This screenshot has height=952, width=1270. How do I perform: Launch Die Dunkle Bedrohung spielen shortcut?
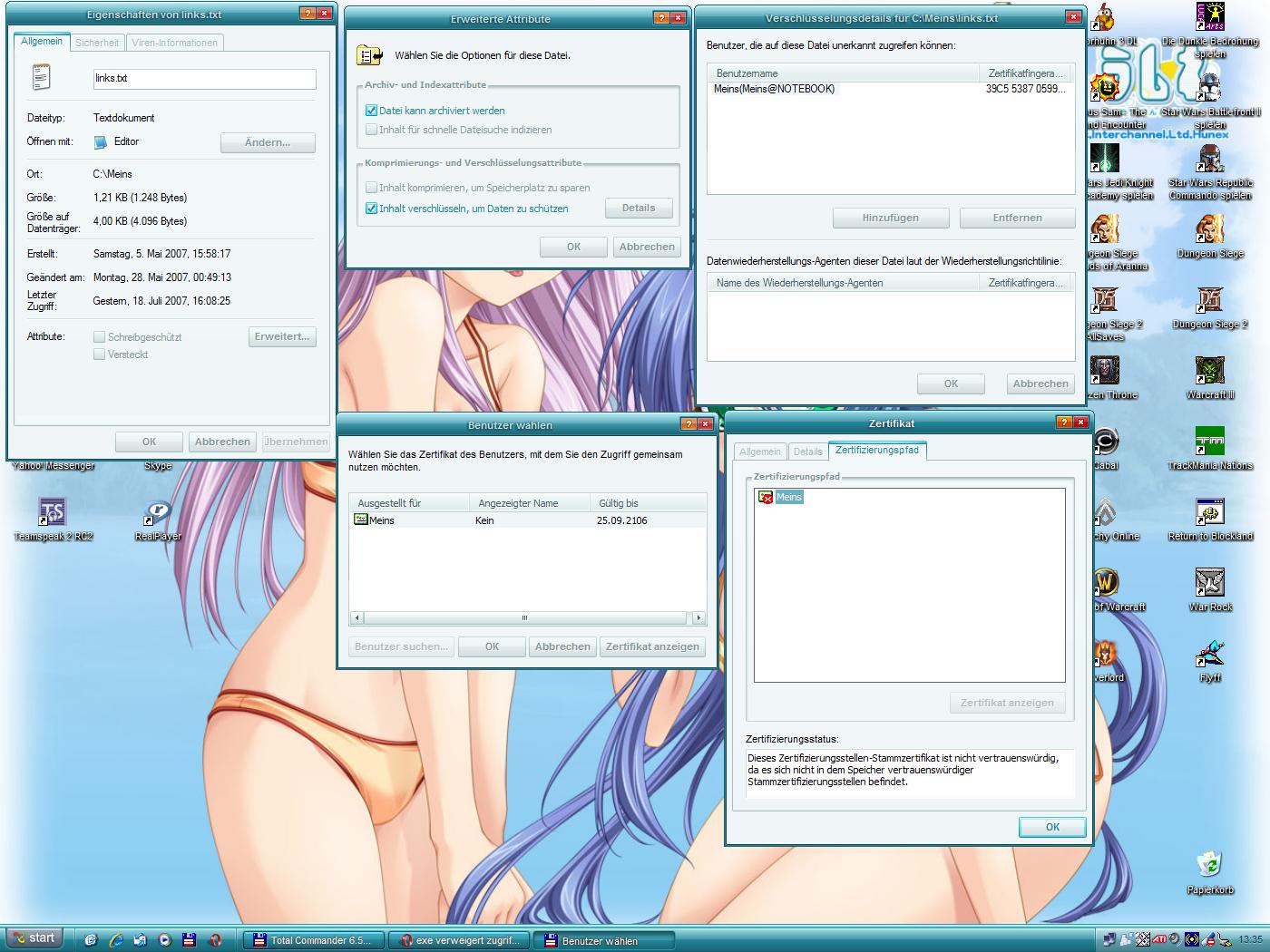1210,30
